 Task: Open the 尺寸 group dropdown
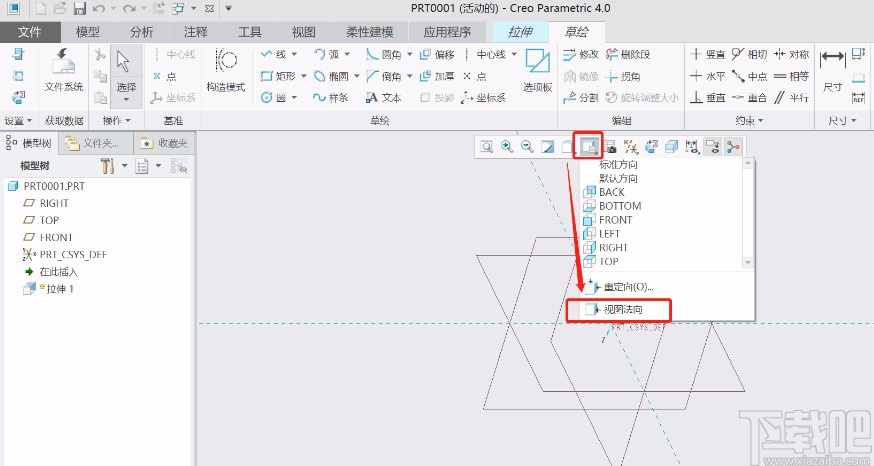click(842, 120)
